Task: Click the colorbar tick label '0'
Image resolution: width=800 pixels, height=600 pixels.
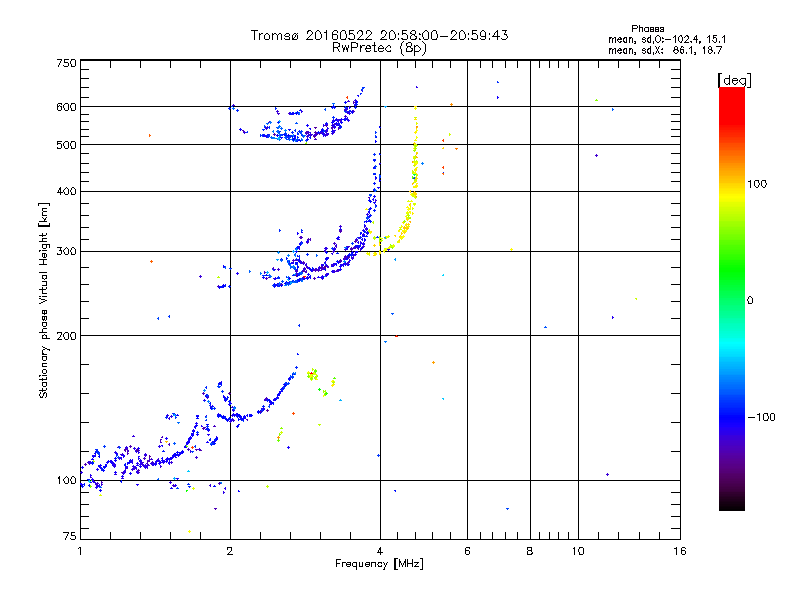Action: [x=750, y=301]
